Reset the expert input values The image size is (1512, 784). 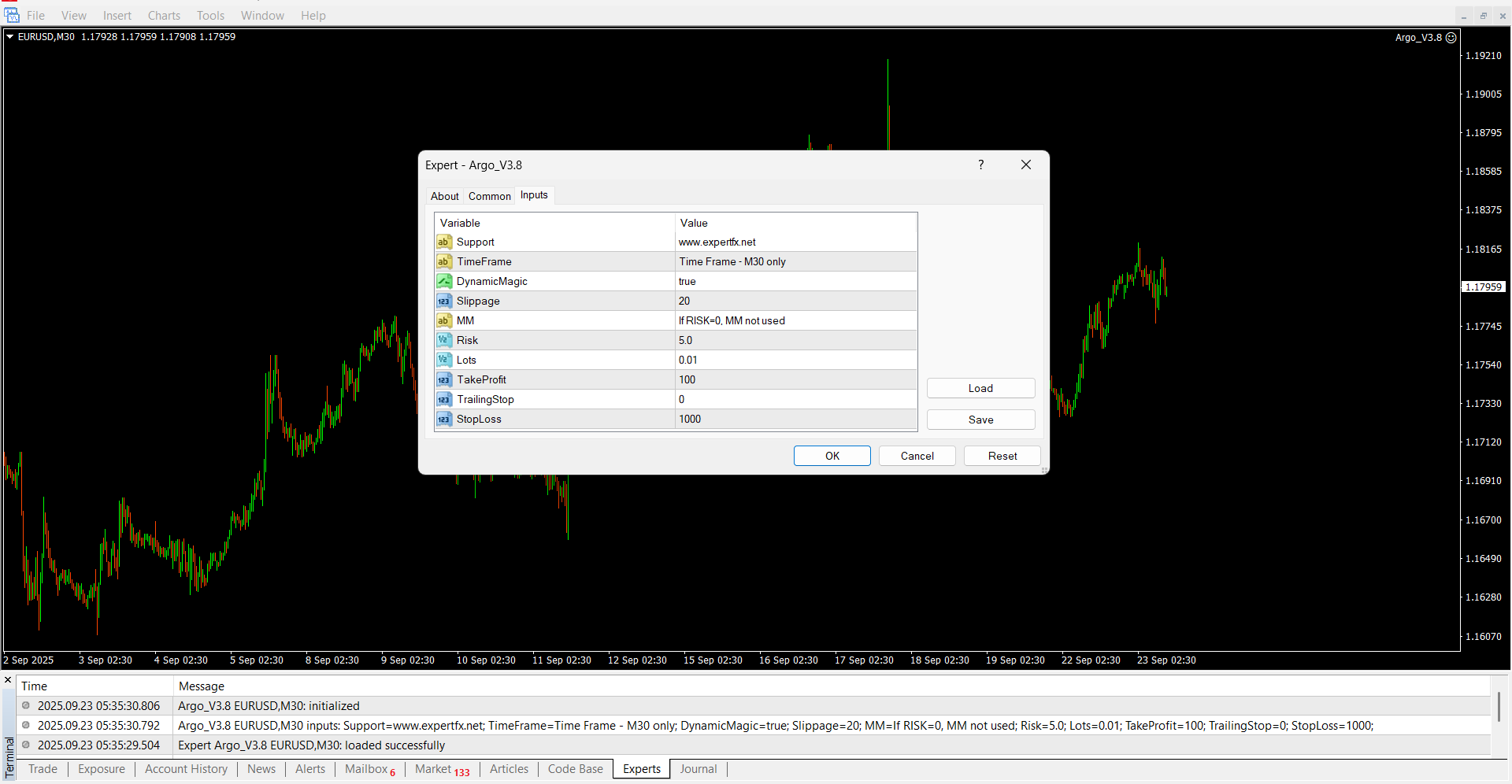1002,456
